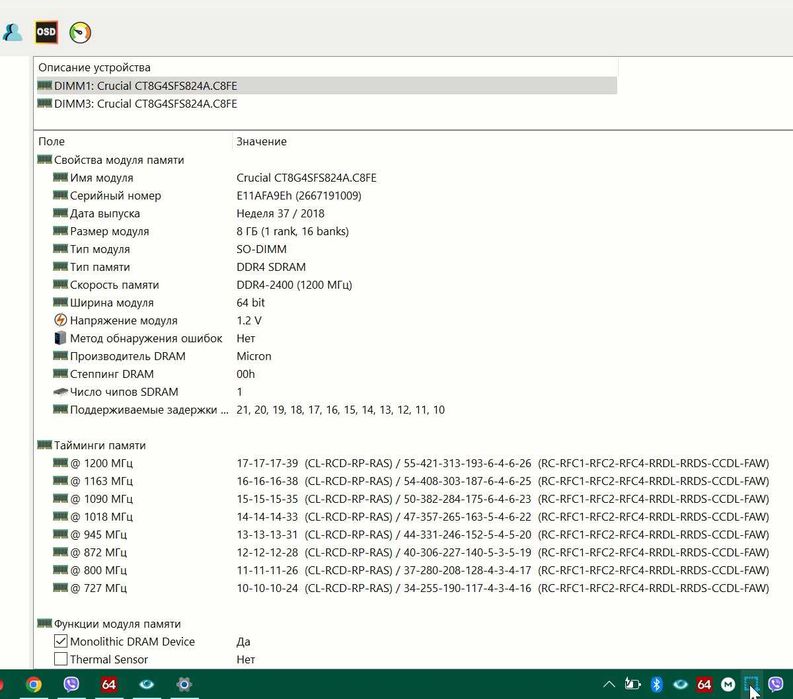Click the Viber icon in the system tray
Screen dimensions: 793x699
click(775, 684)
